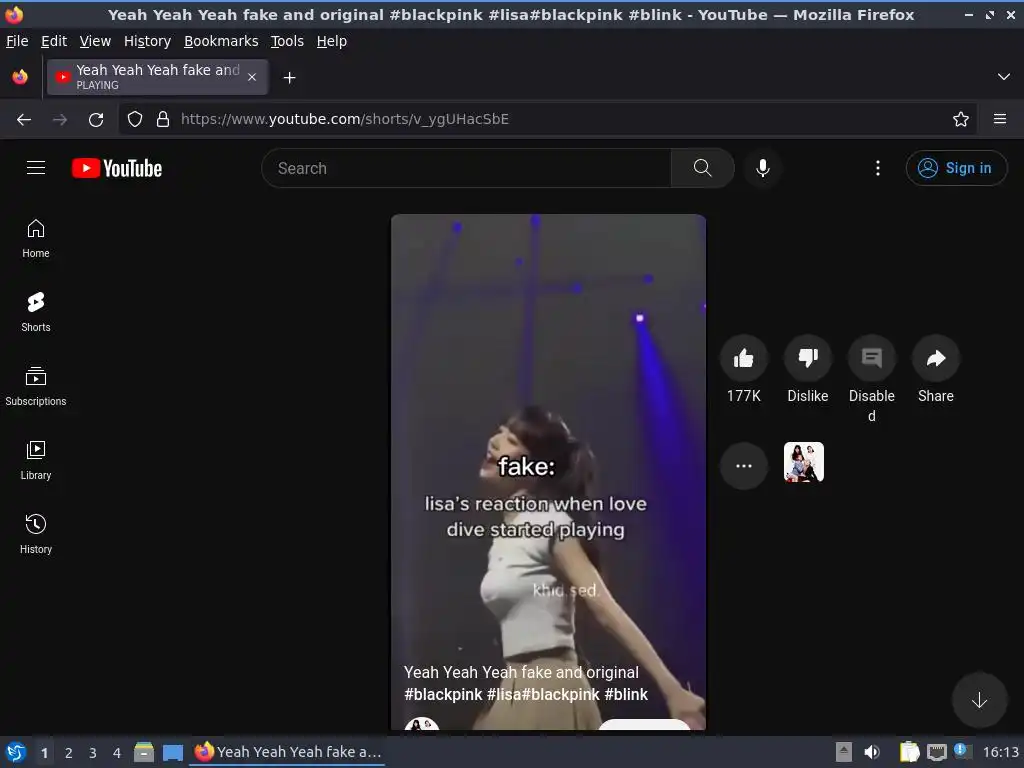Screen dimensions: 1024x768
Task: Dislike the short with thumbs down
Action: pos(807,358)
